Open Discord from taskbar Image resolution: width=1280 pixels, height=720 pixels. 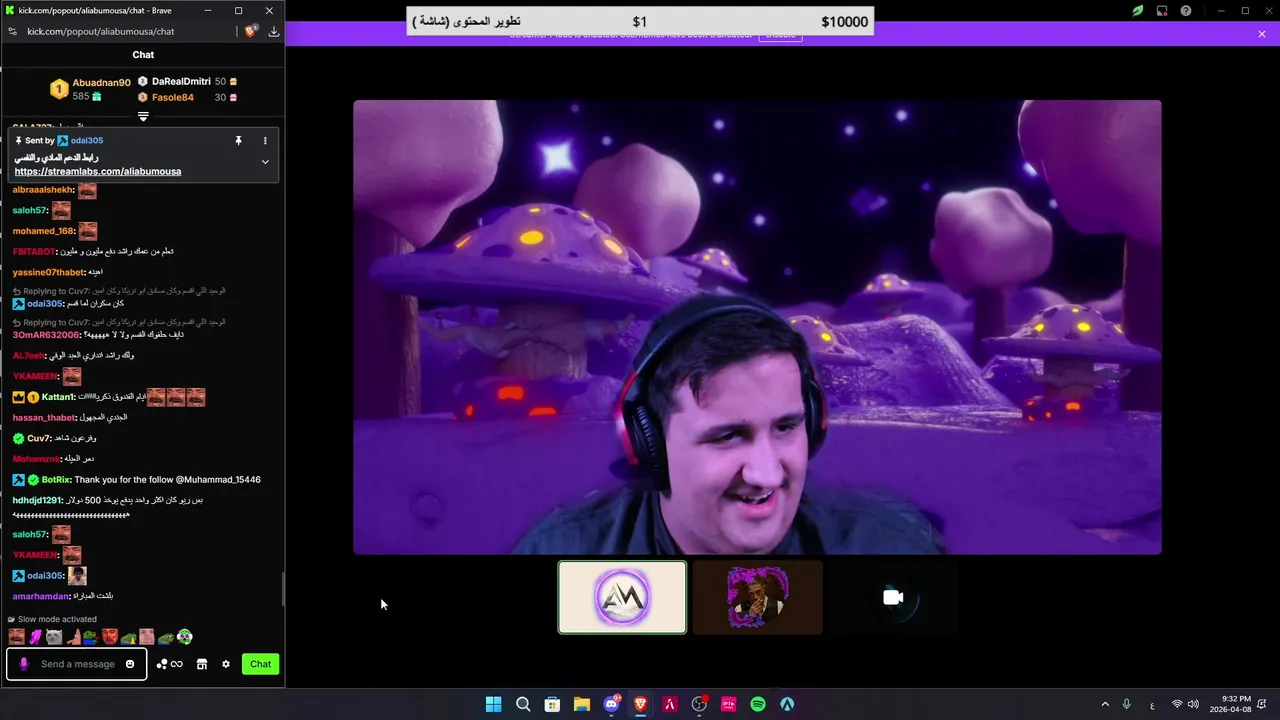[x=611, y=704]
